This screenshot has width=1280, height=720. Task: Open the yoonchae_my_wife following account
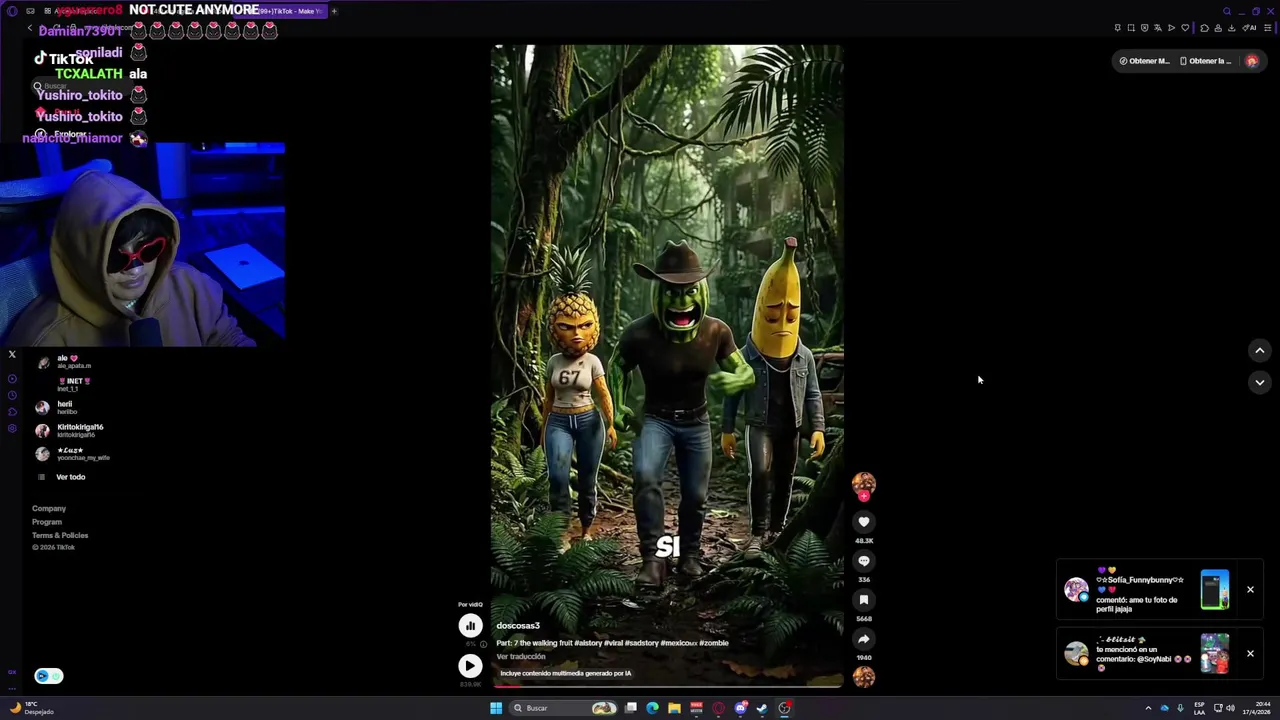72,453
